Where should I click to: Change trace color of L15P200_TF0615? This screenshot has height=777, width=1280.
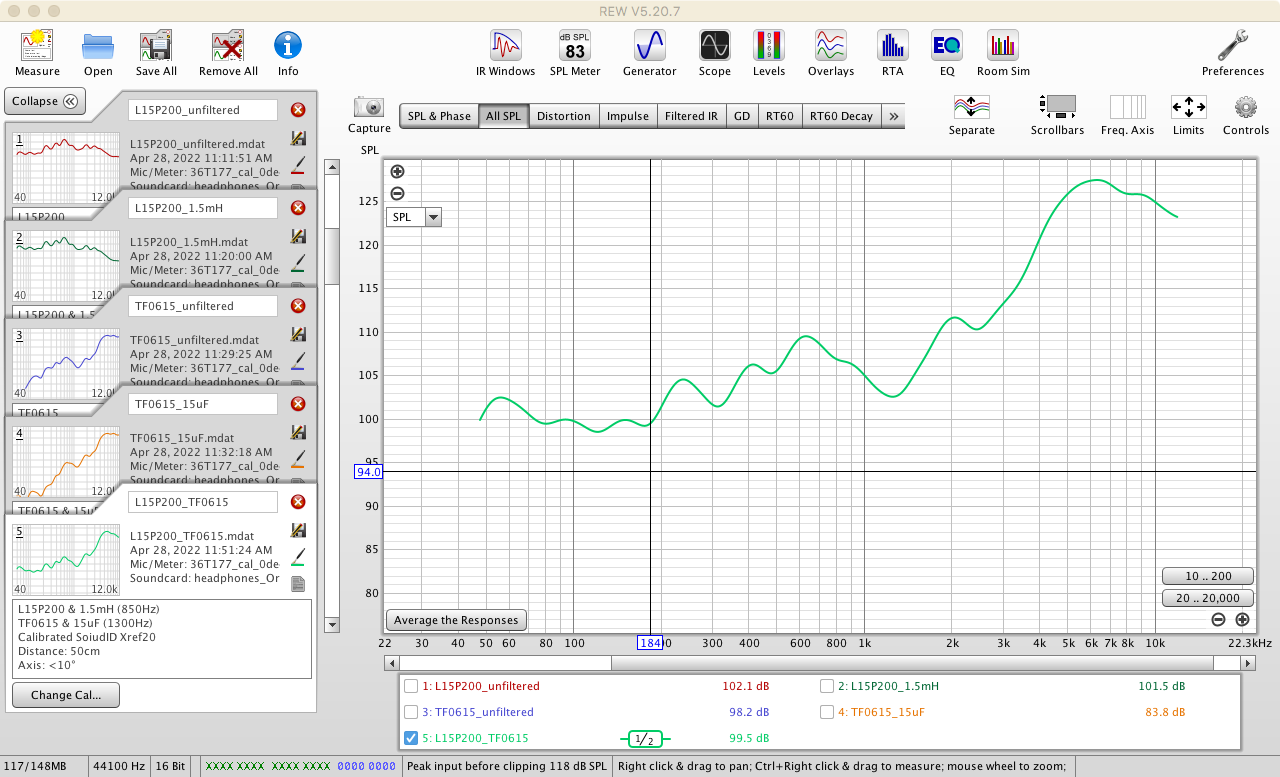[298, 557]
